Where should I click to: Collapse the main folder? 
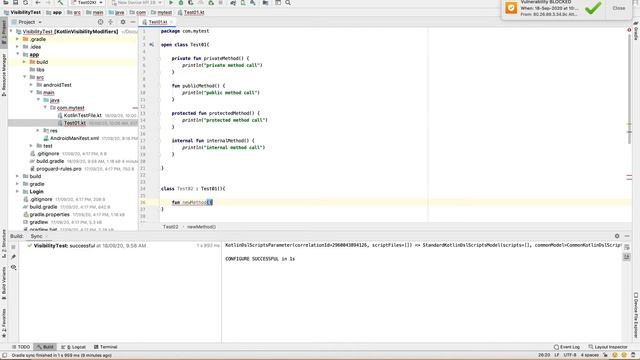(x=31, y=93)
